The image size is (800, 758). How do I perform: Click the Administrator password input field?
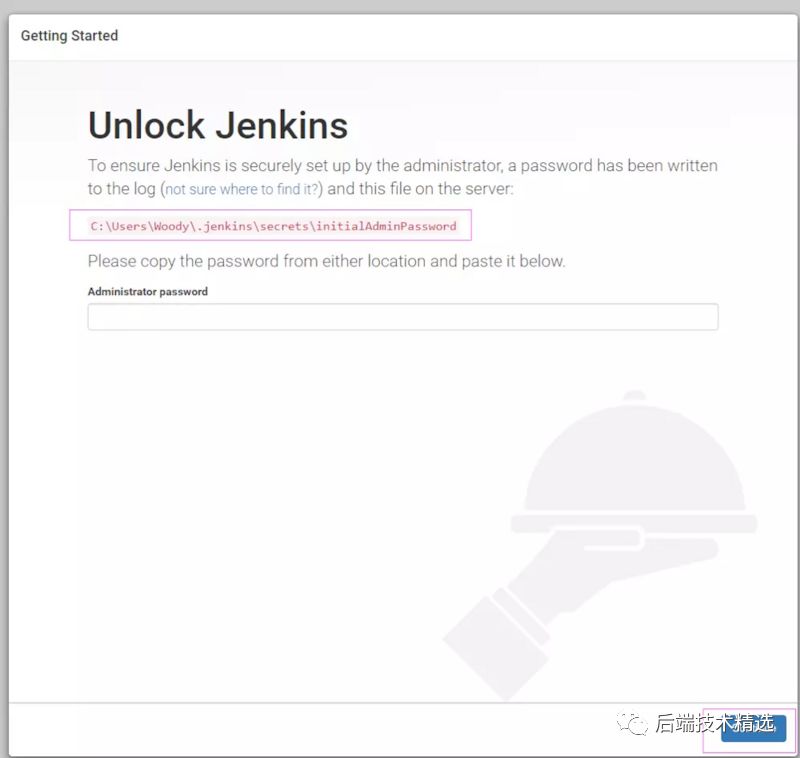[403, 317]
